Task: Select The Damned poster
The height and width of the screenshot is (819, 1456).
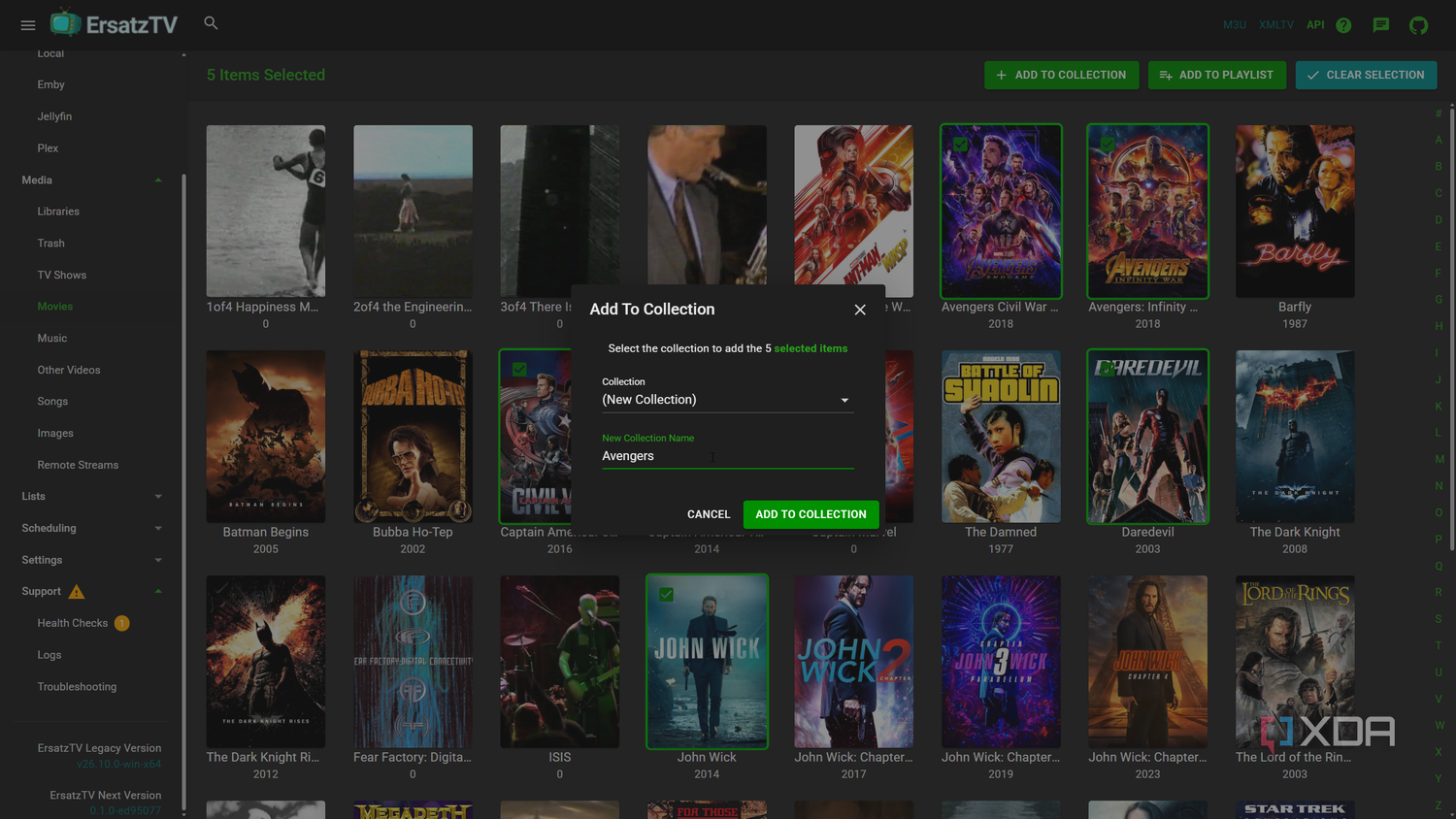Action: (x=1001, y=437)
